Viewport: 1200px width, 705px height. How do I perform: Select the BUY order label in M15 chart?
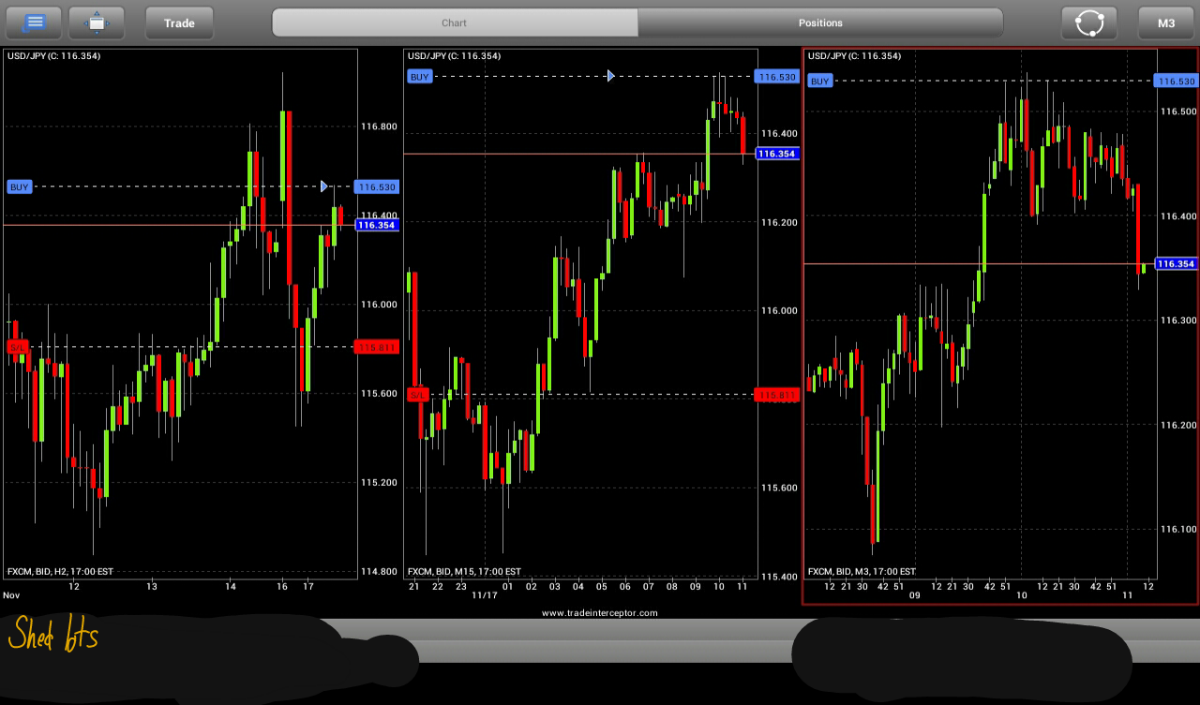[x=420, y=77]
